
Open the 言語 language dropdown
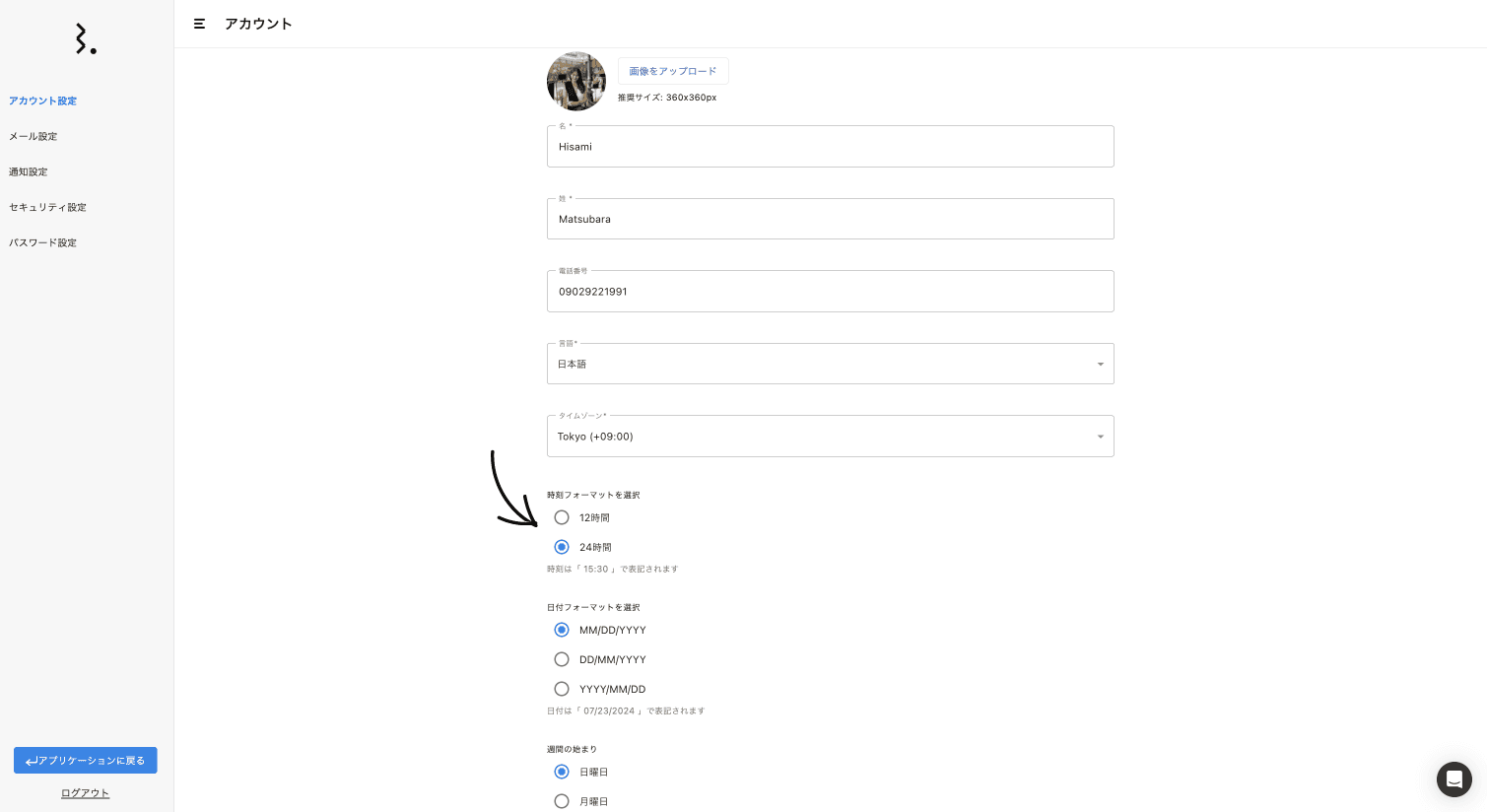(830, 364)
